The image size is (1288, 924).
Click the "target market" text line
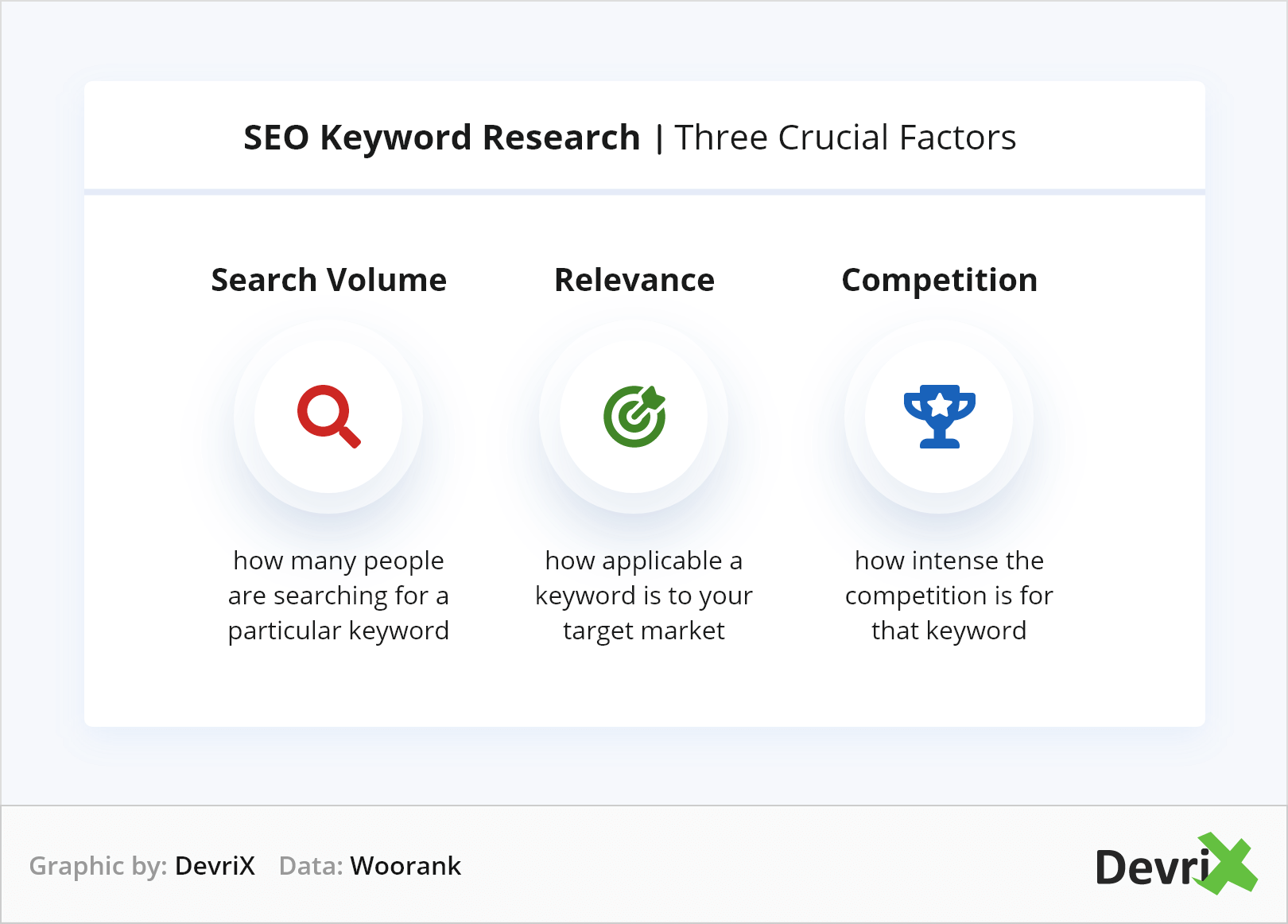(643, 631)
